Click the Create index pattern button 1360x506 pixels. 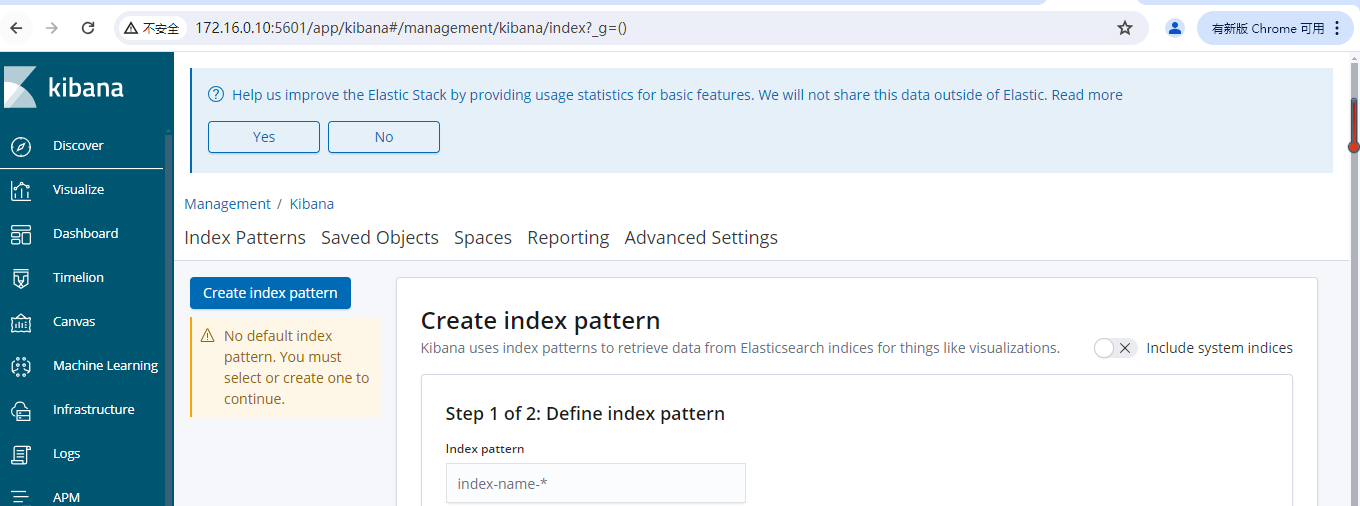tap(270, 293)
